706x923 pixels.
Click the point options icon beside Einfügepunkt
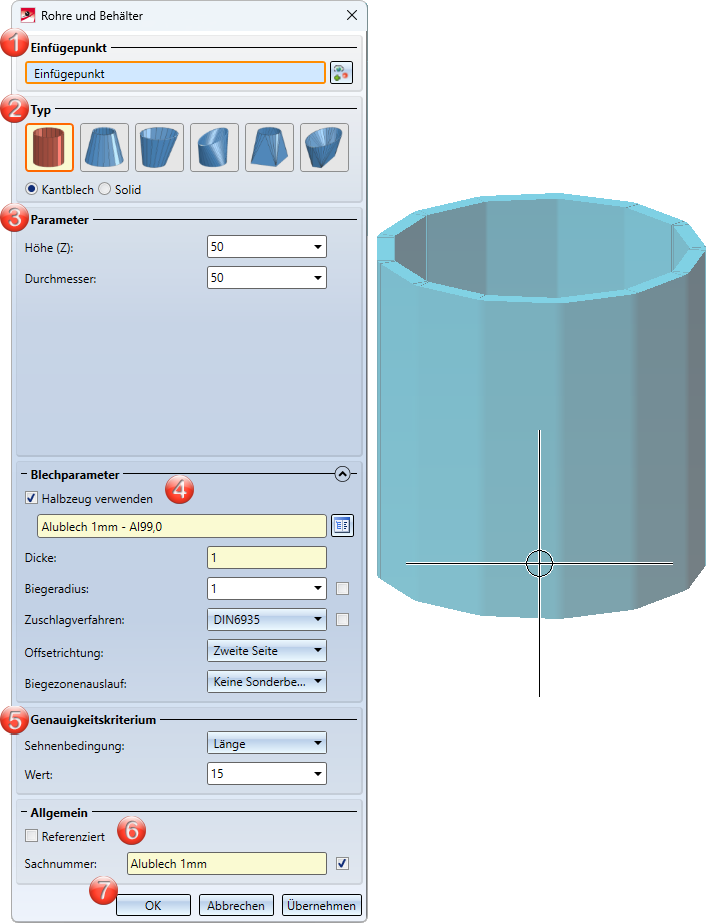342,72
